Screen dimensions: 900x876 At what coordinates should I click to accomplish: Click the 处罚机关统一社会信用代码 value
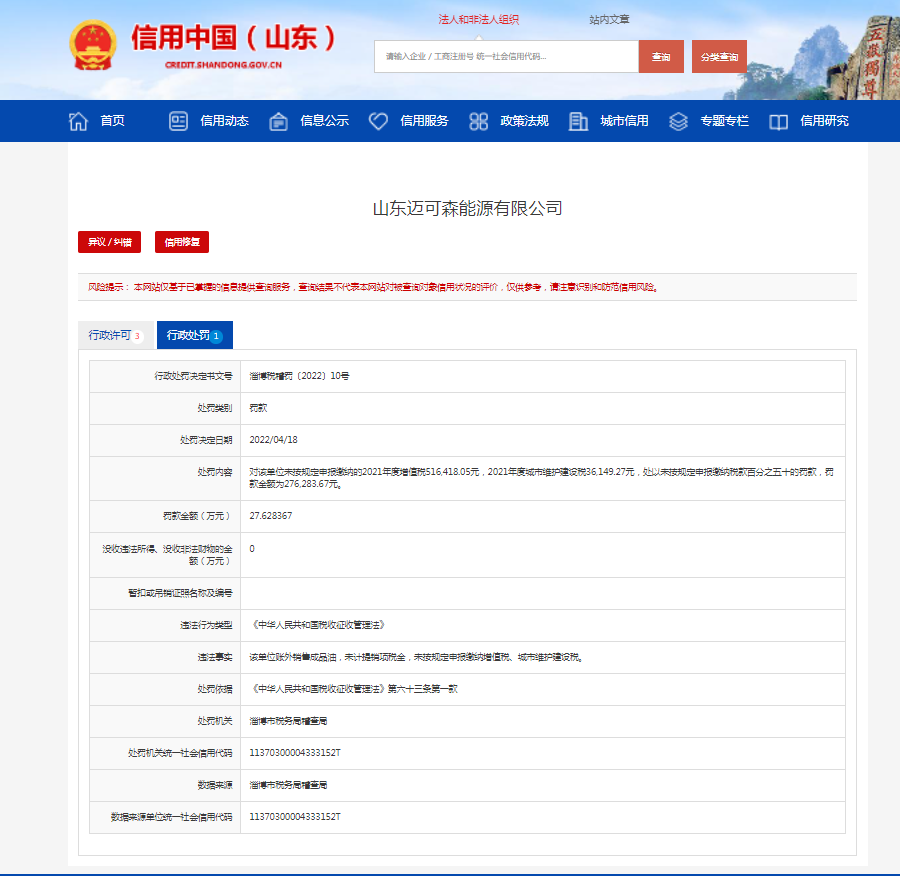pyautogui.click(x=295, y=753)
